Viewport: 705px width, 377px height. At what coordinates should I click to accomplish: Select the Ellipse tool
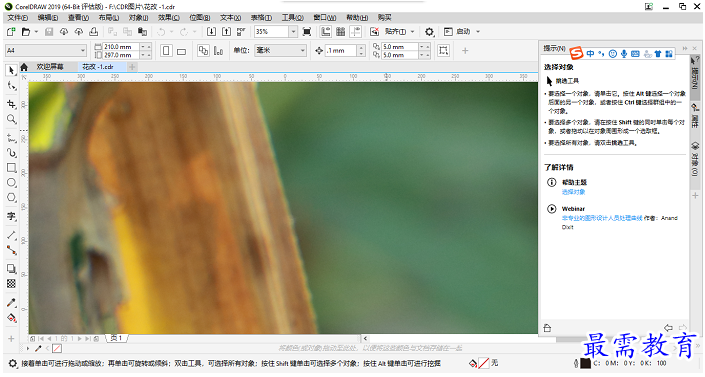(12, 183)
